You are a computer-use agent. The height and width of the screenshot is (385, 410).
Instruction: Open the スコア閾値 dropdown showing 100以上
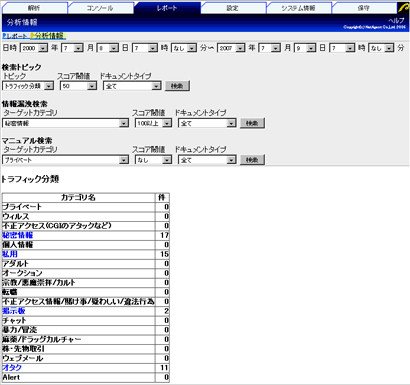(153, 123)
